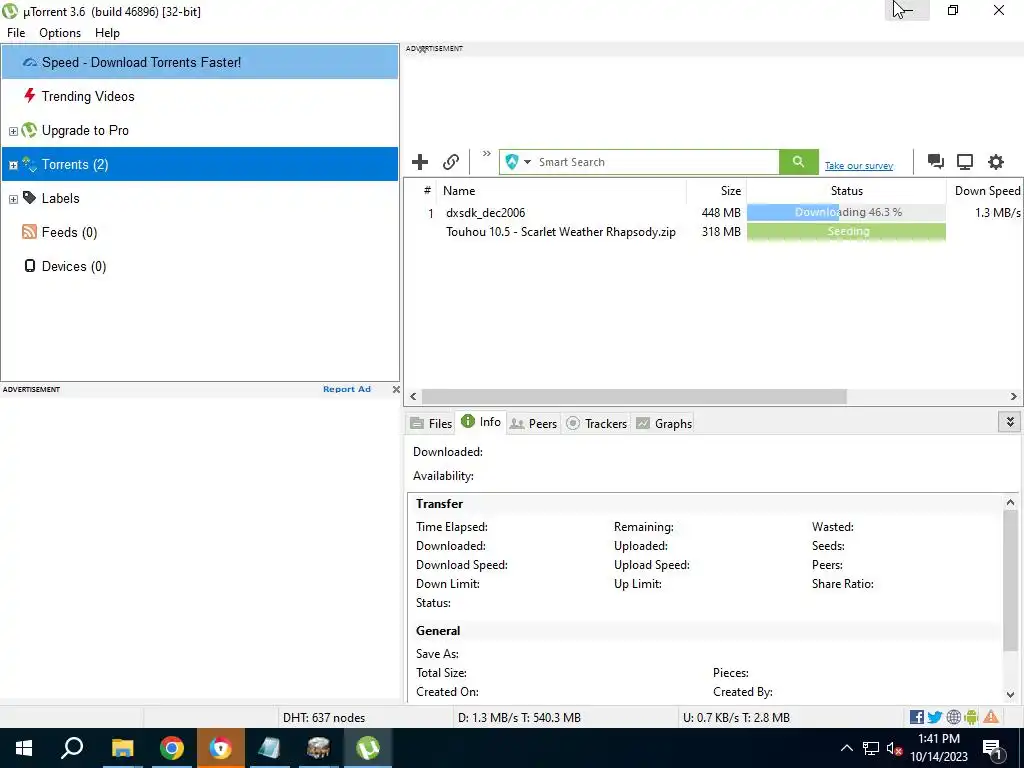Click the green search magnifier button
Viewport: 1024px width, 768px height.
coord(798,162)
